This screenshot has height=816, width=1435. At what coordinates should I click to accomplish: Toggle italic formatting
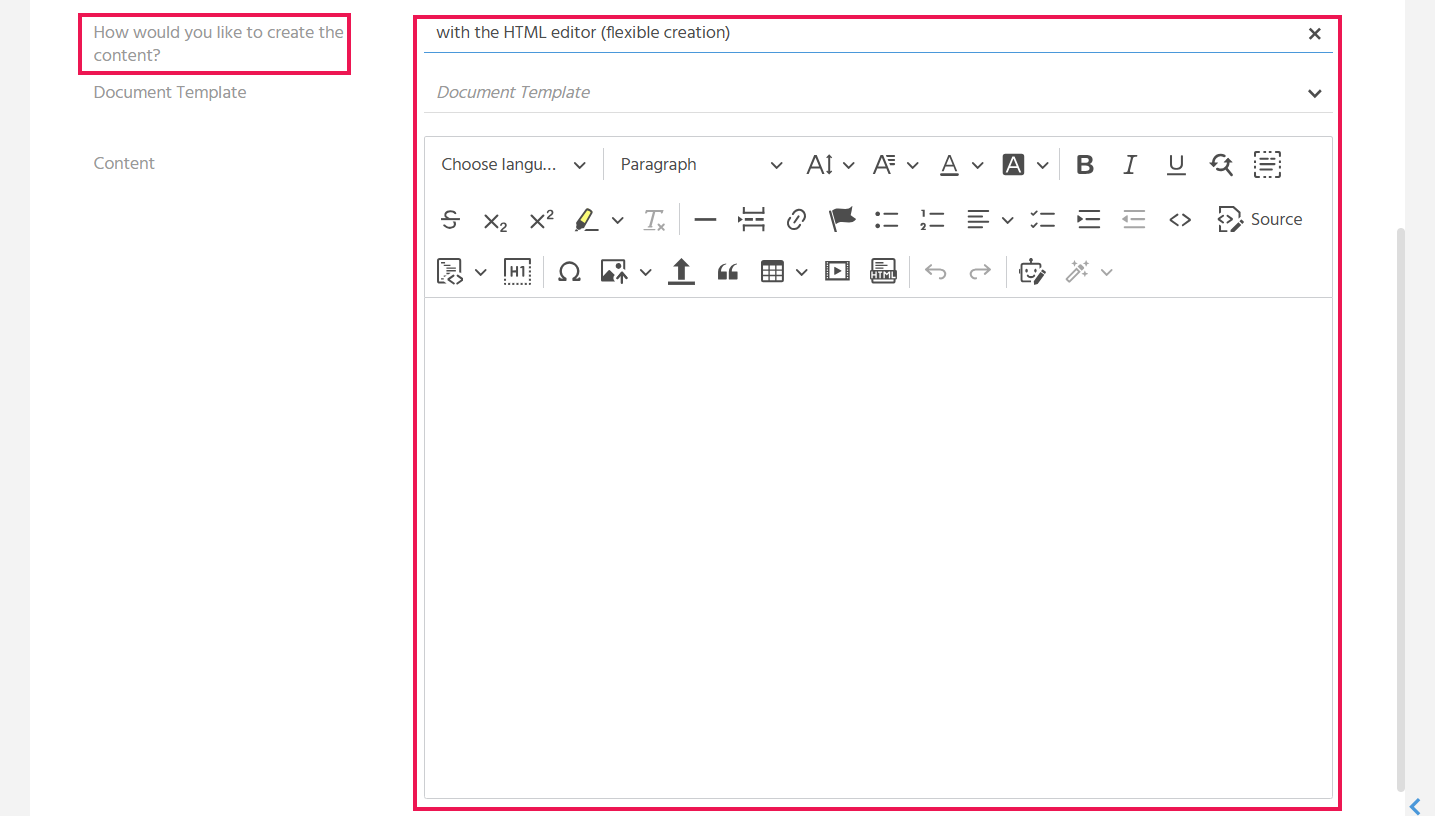tap(1130, 165)
